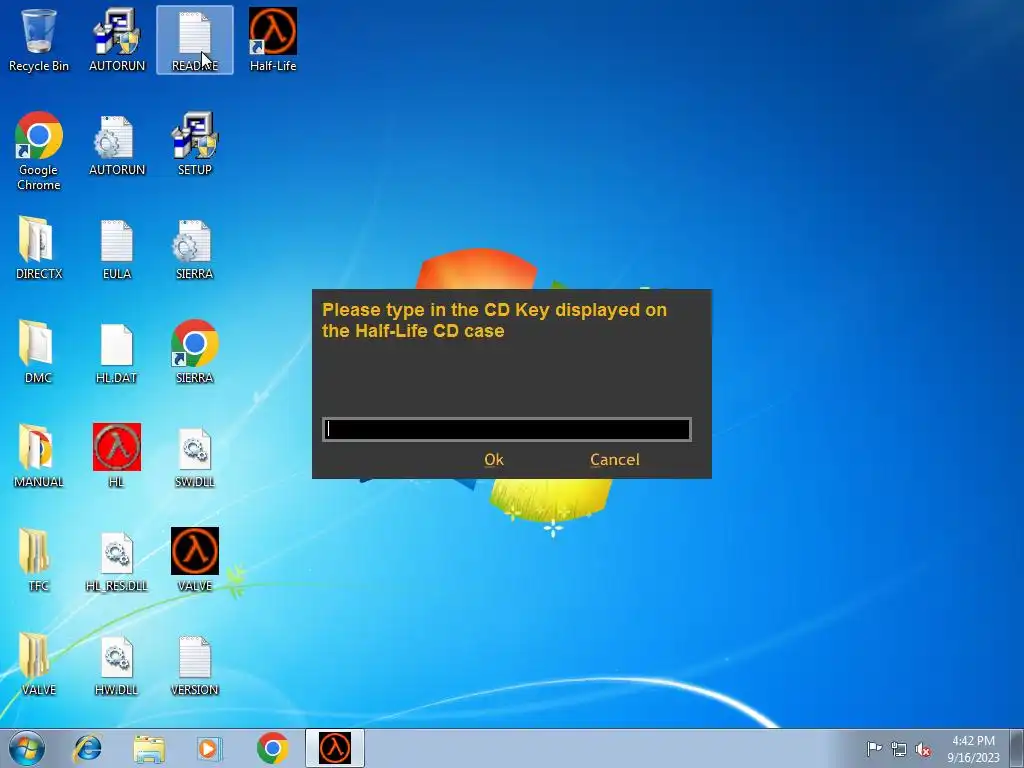Select the SETUP installer icon
Image resolution: width=1024 pixels, height=768 pixels.
pos(195,145)
